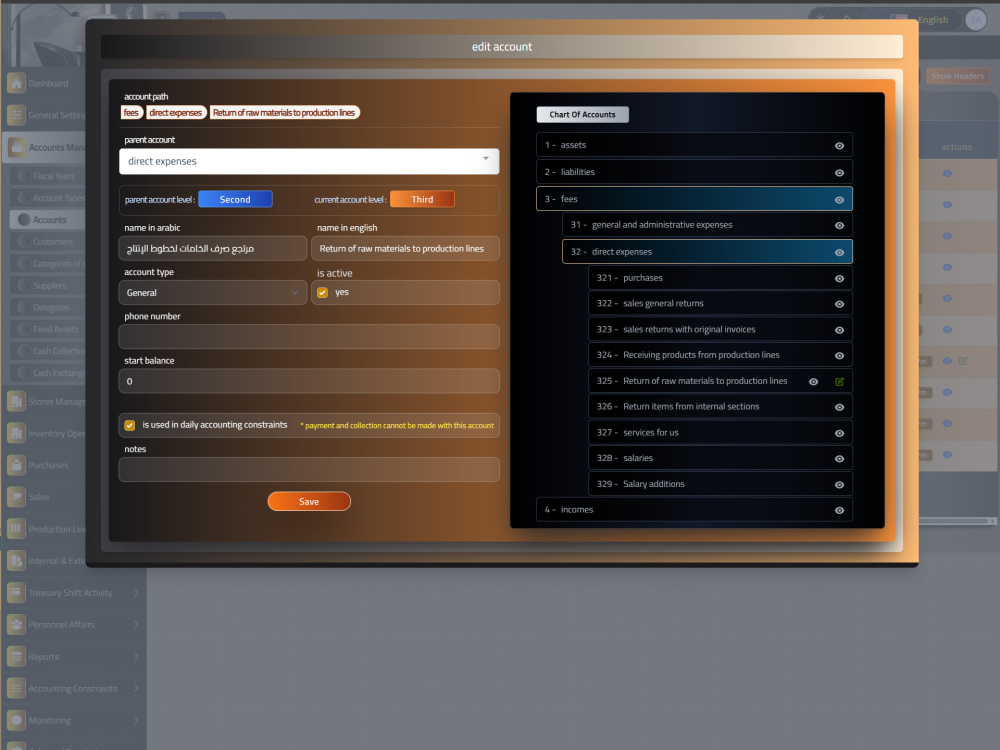Click eye icon for Return items from internal sections
The image size is (1000, 750).
[x=839, y=408]
